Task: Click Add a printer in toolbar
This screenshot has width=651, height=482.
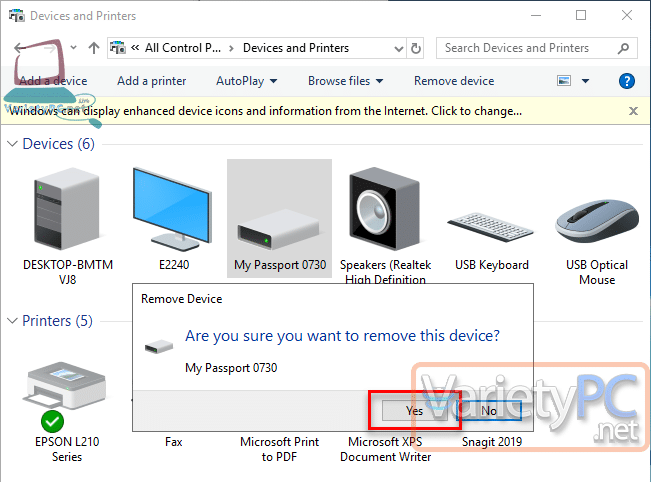Action: click(151, 81)
